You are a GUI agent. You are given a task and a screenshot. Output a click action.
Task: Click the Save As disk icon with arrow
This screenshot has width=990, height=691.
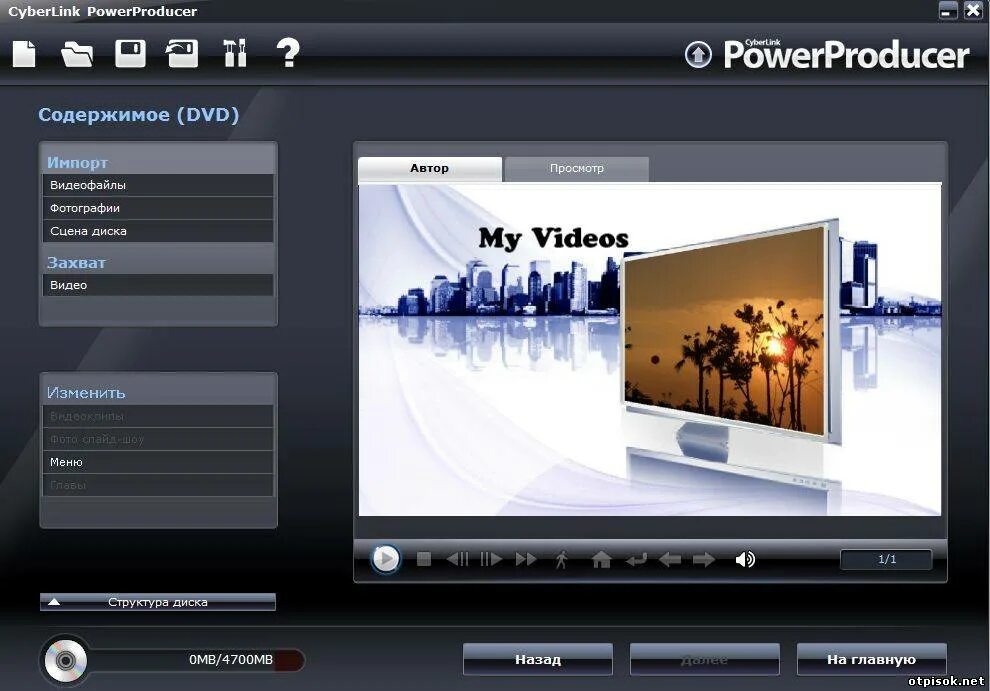pyautogui.click(x=182, y=53)
